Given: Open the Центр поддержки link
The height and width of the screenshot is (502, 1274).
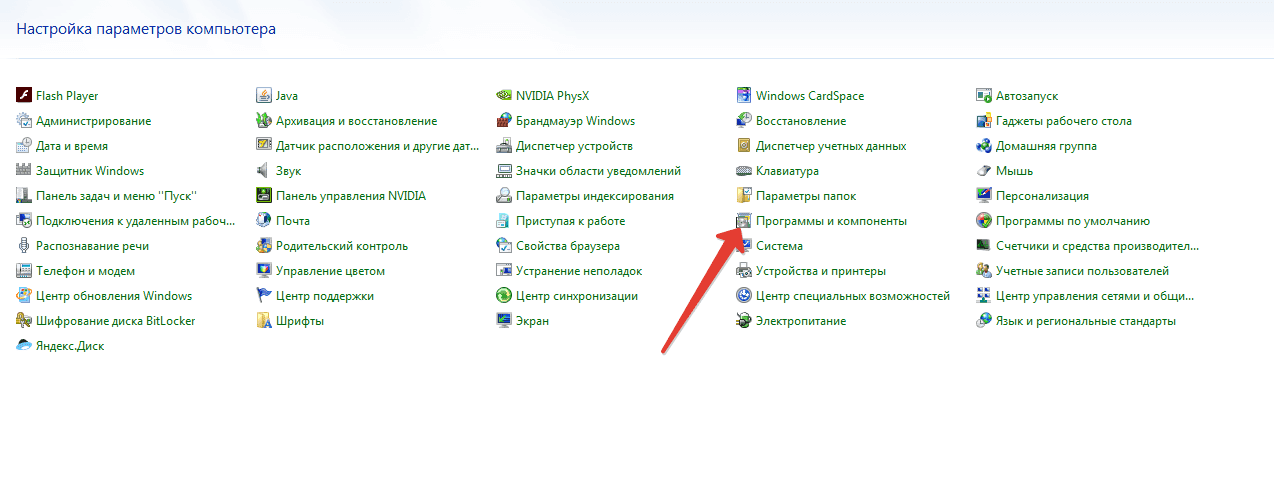Looking at the screenshot, I should click(325, 296).
